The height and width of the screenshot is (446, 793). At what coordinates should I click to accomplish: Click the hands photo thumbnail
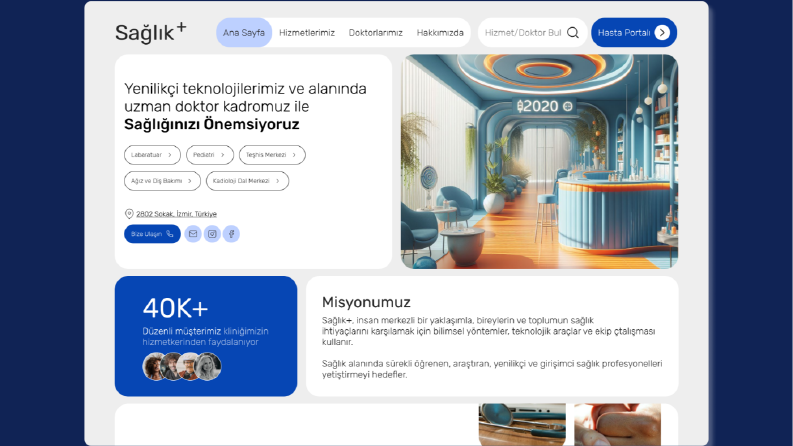coord(618,424)
